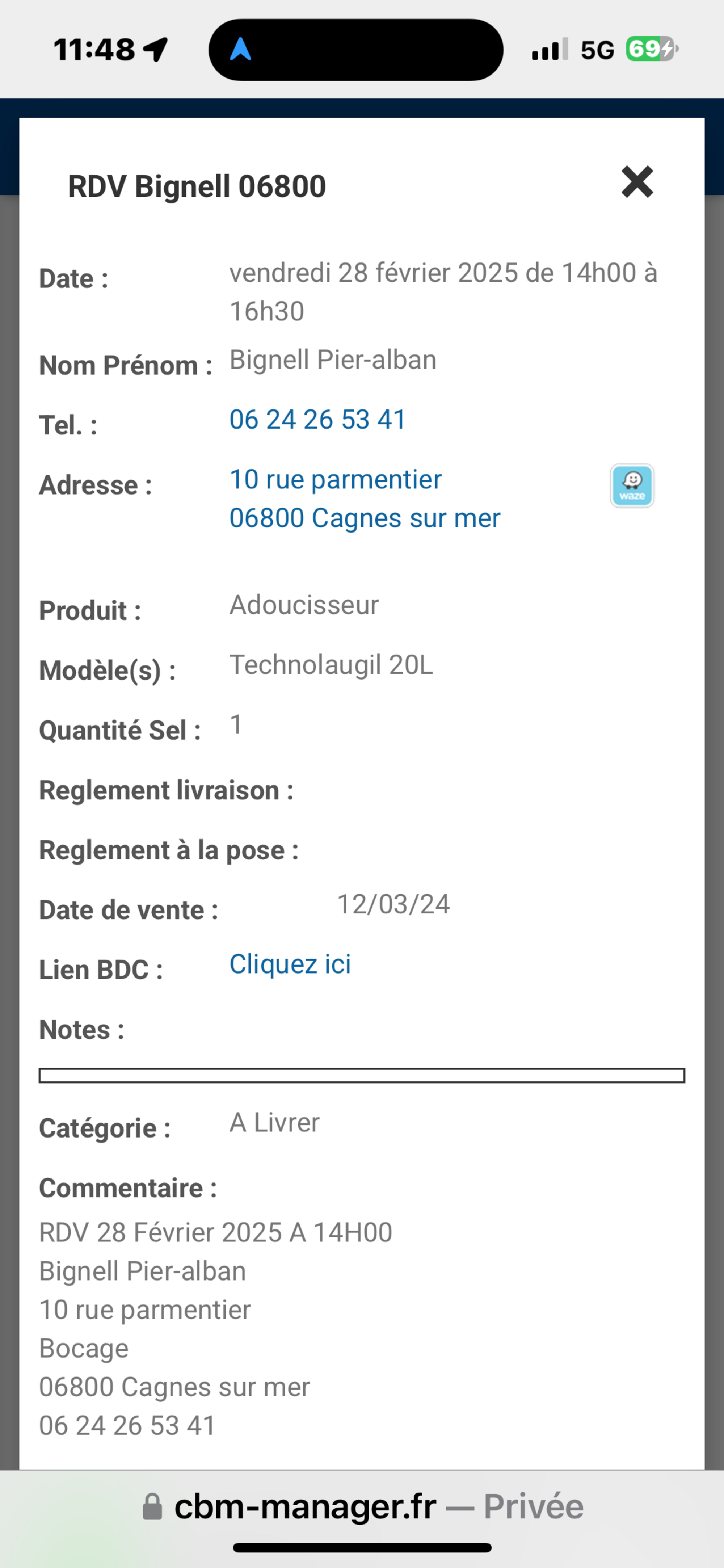Viewport: 724px width, 1568px height.
Task: Tap the home indicator bar
Action: coord(362,1547)
